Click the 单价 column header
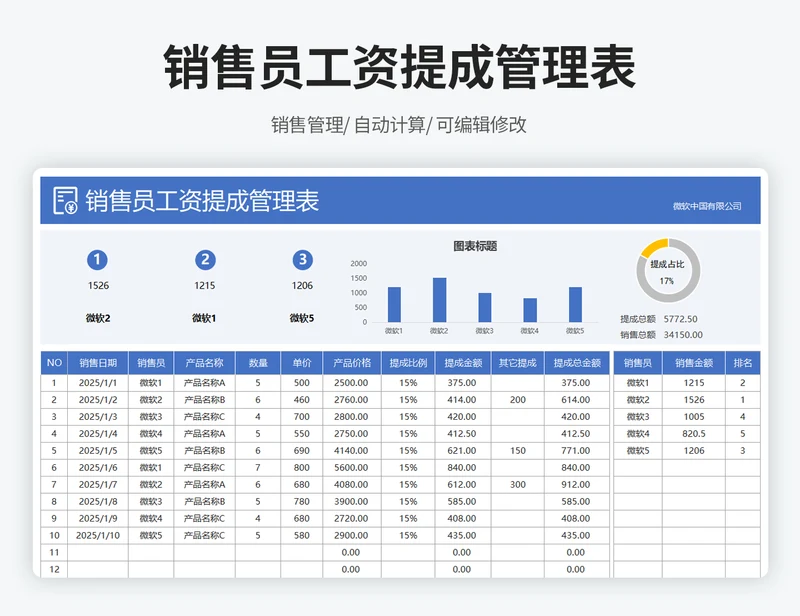This screenshot has height=616, width=800. coord(302,363)
